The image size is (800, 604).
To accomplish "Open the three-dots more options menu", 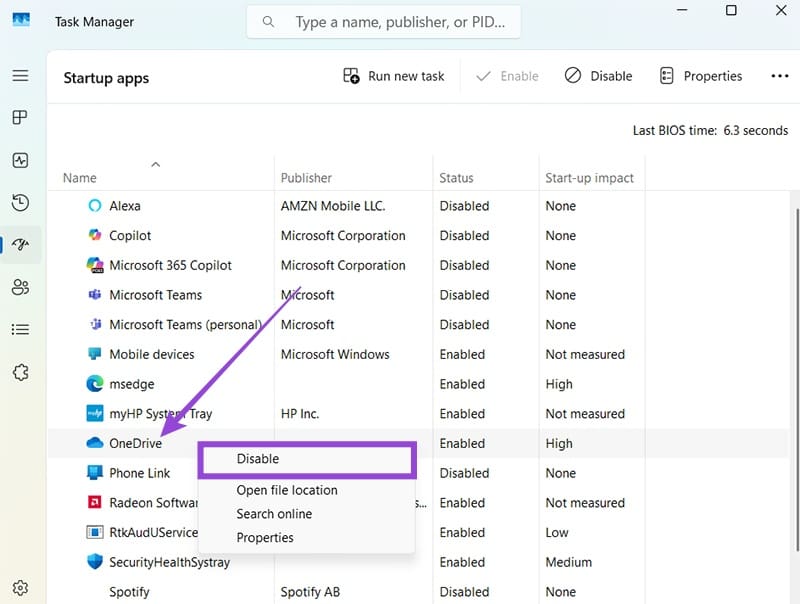I will pos(780,76).
